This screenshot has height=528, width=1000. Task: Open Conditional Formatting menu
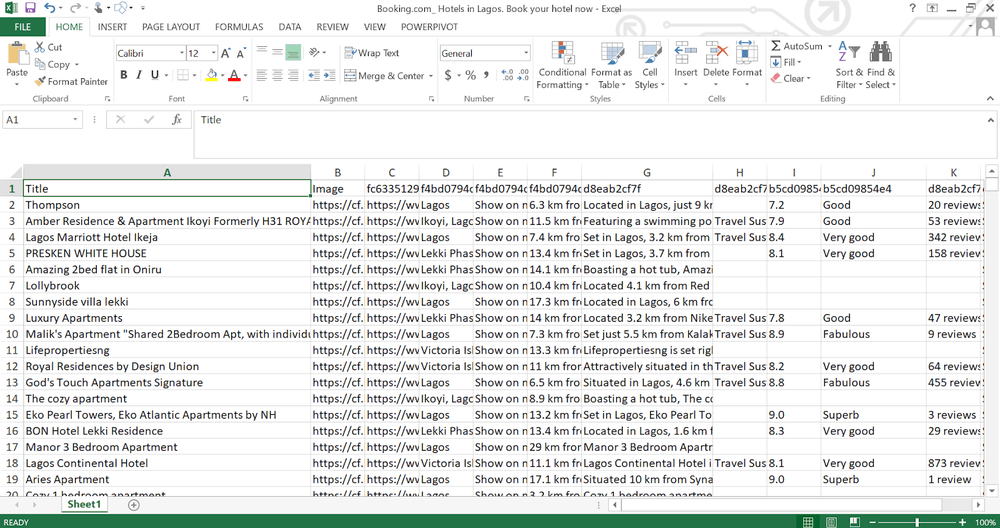(x=562, y=66)
